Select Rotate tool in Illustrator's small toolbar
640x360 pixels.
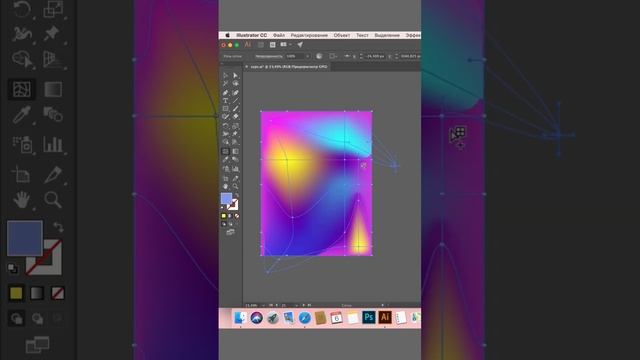(225, 126)
